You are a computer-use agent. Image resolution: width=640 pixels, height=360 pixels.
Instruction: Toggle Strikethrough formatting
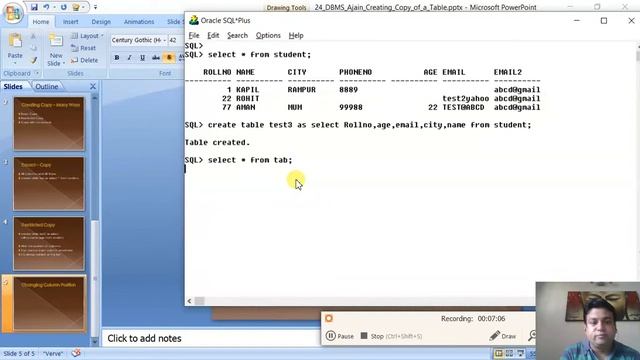pyautogui.click(x=156, y=58)
